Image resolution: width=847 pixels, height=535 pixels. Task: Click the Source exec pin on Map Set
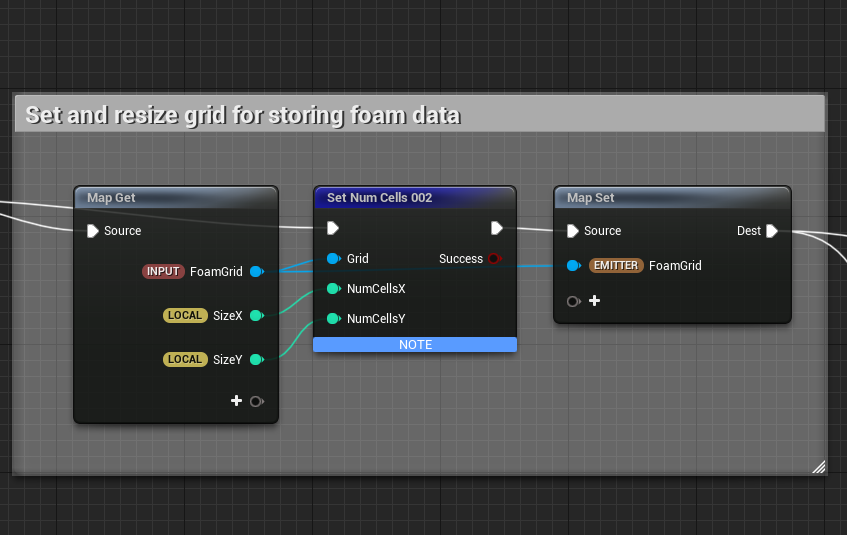[573, 231]
